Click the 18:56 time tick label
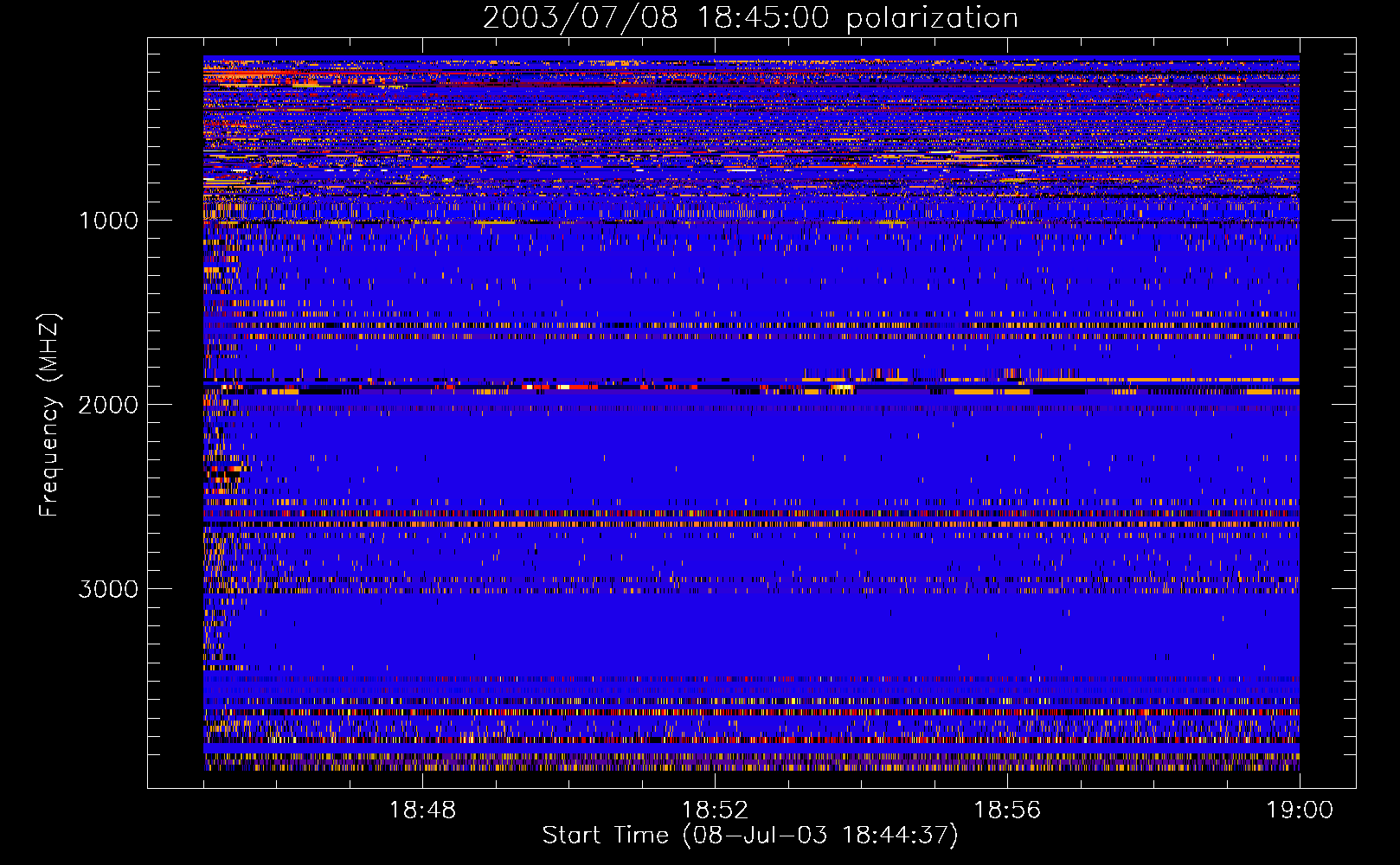1400x865 pixels. 1007,811
